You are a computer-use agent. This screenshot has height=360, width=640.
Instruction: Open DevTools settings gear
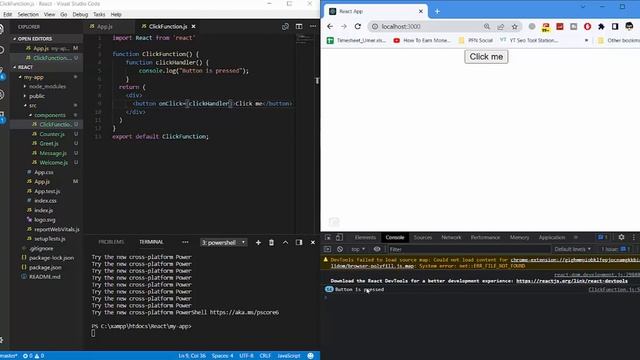[621, 237]
